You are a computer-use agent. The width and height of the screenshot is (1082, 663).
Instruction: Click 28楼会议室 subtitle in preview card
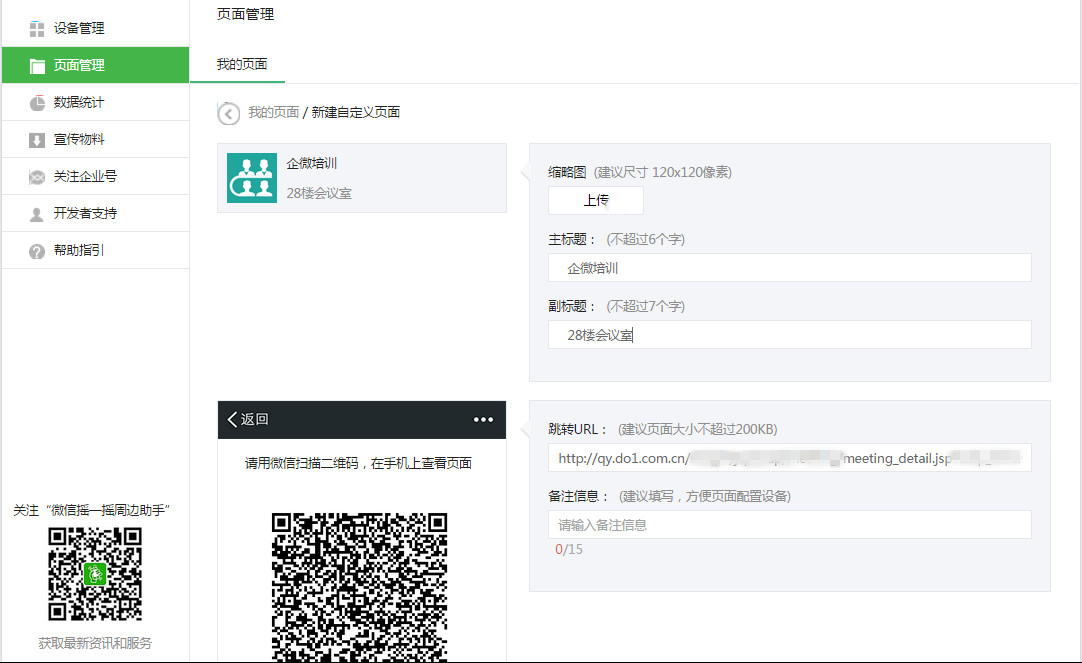pos(319,193)
